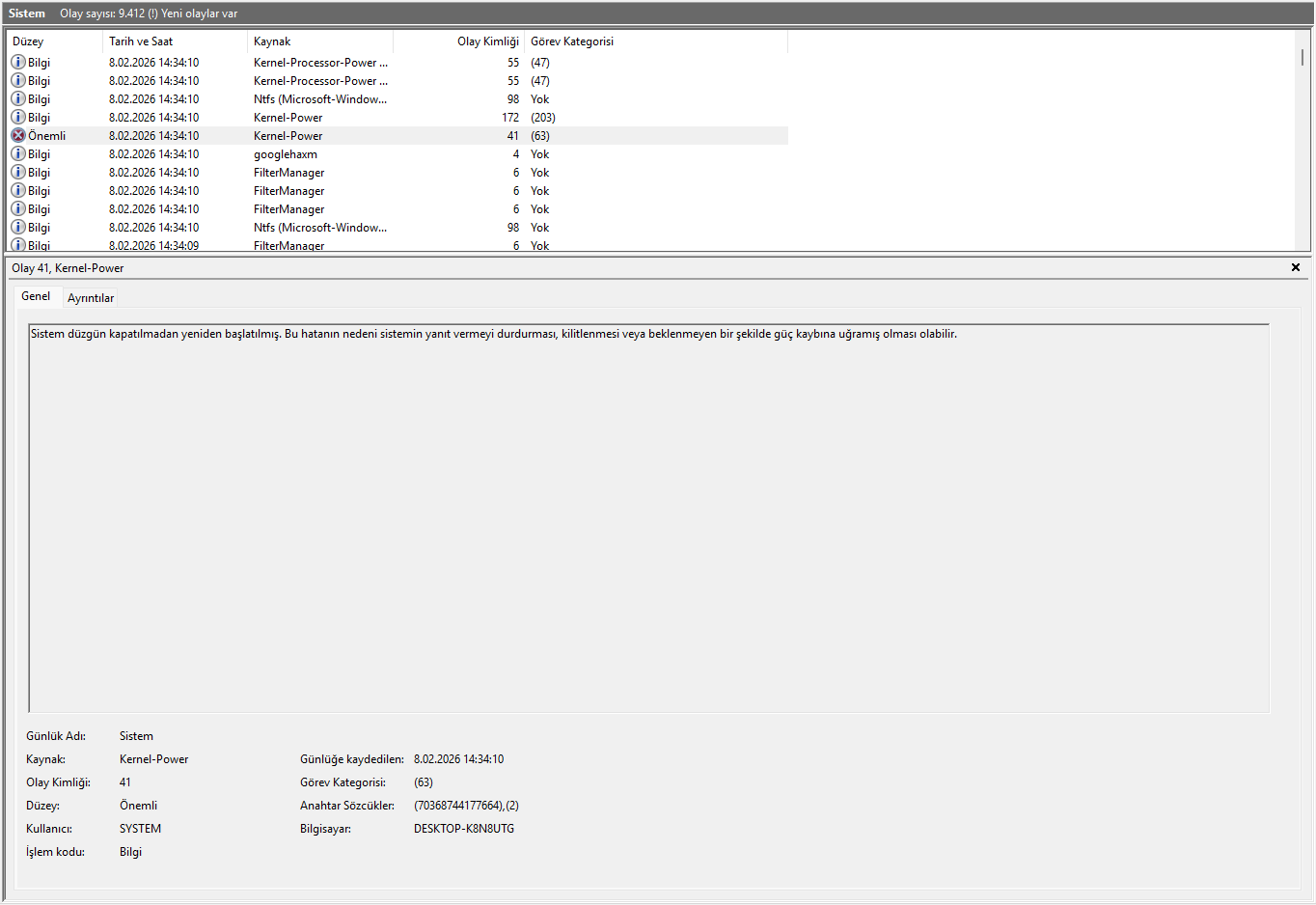Close the Olay 41 details pane

tap(1295, 268)
